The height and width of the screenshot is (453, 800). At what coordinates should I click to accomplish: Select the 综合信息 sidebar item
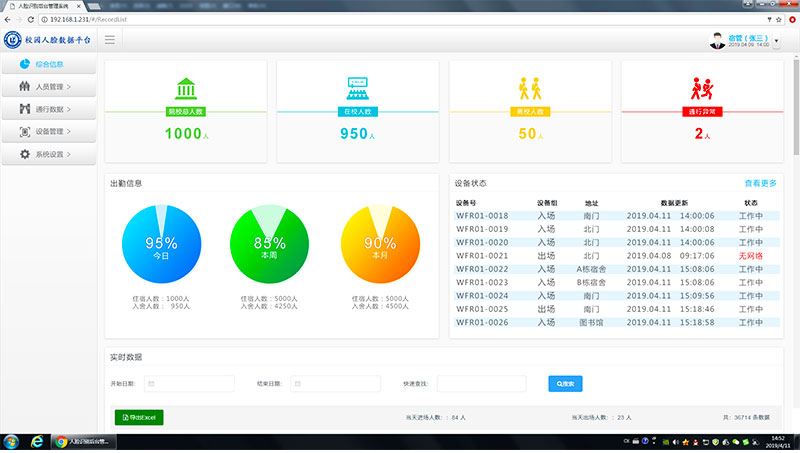[49, 64]
